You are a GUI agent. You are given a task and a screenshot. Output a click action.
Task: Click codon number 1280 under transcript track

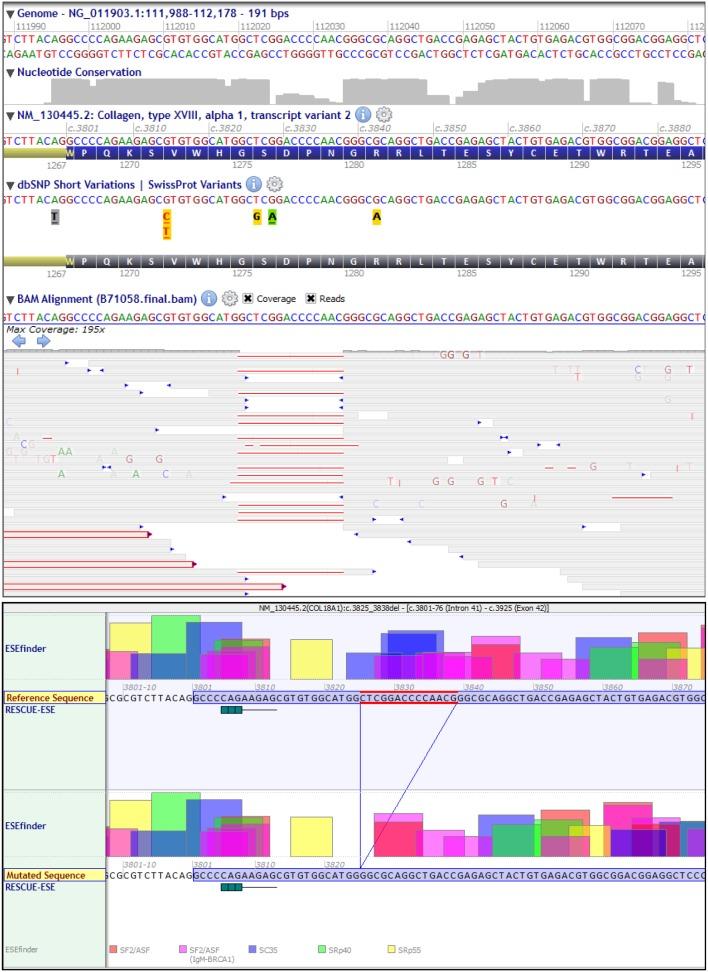[353, 166]
